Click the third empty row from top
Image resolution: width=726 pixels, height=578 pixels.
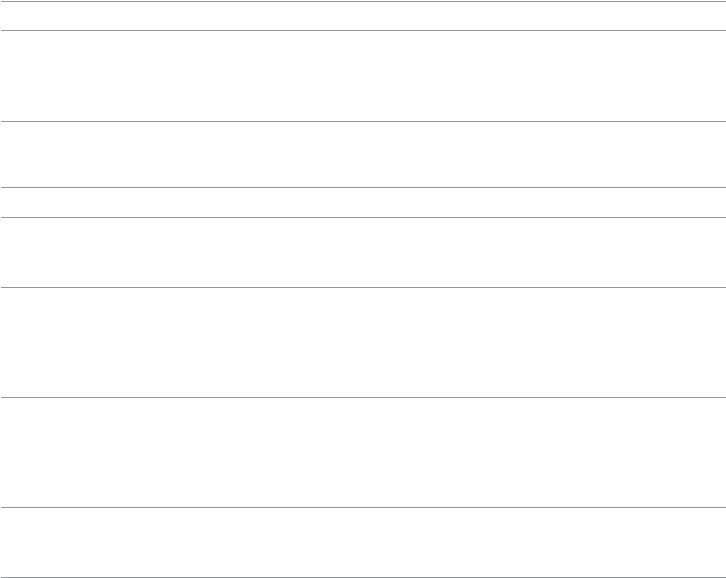pos(363,155)
